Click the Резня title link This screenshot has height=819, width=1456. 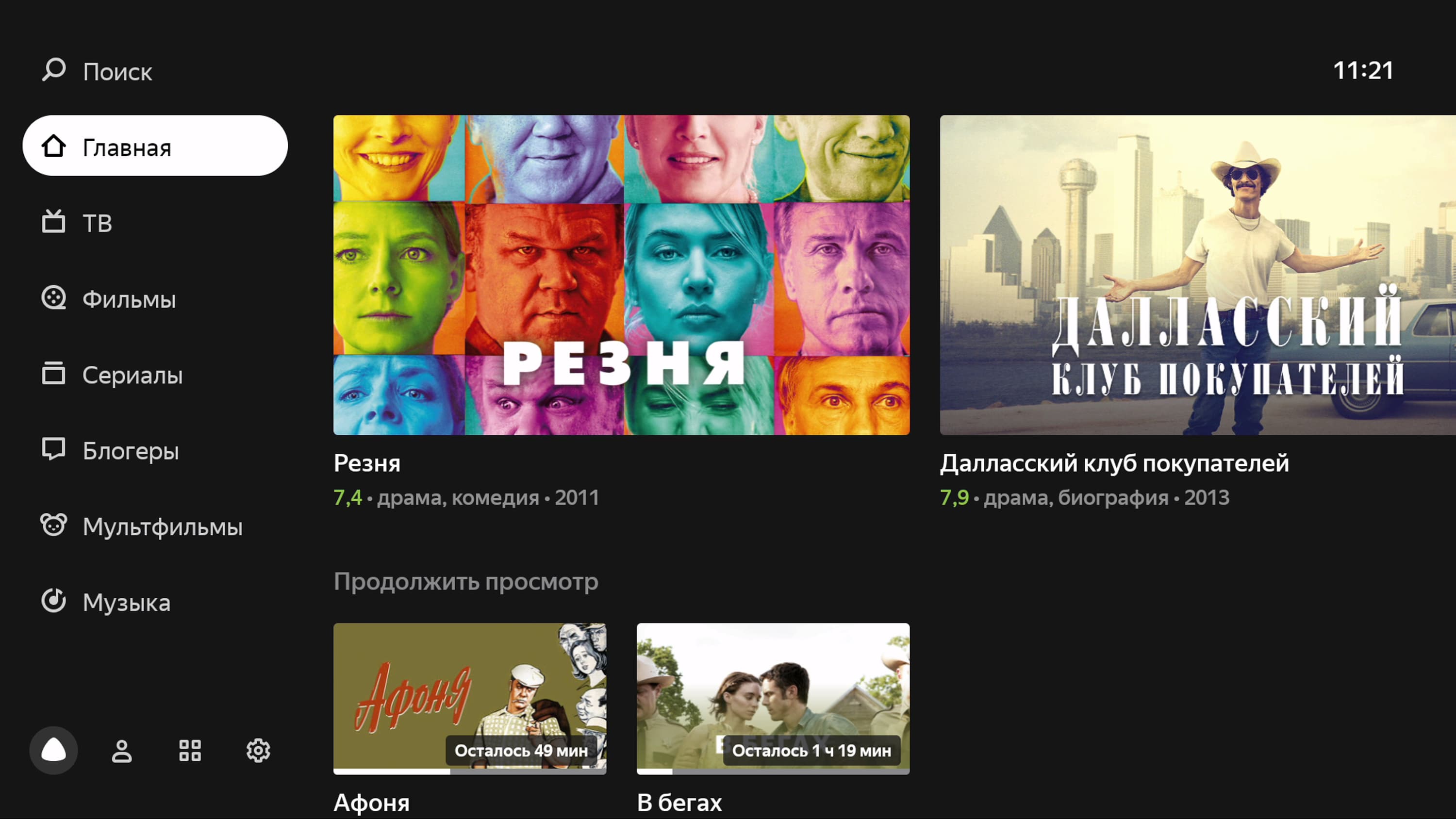(367, 463)
